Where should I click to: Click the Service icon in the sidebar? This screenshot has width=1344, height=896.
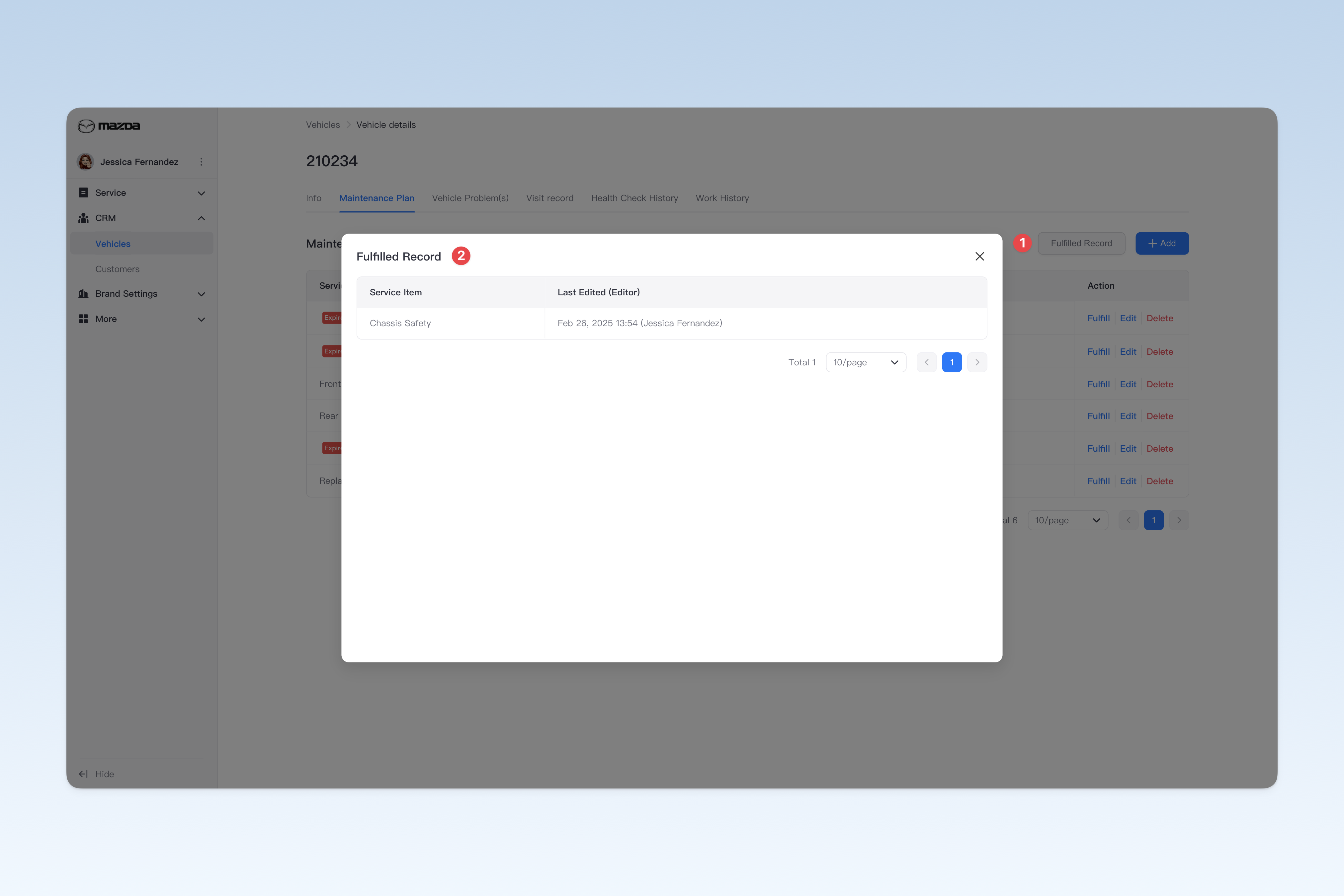pyautogui.click(x=83, y=192)
